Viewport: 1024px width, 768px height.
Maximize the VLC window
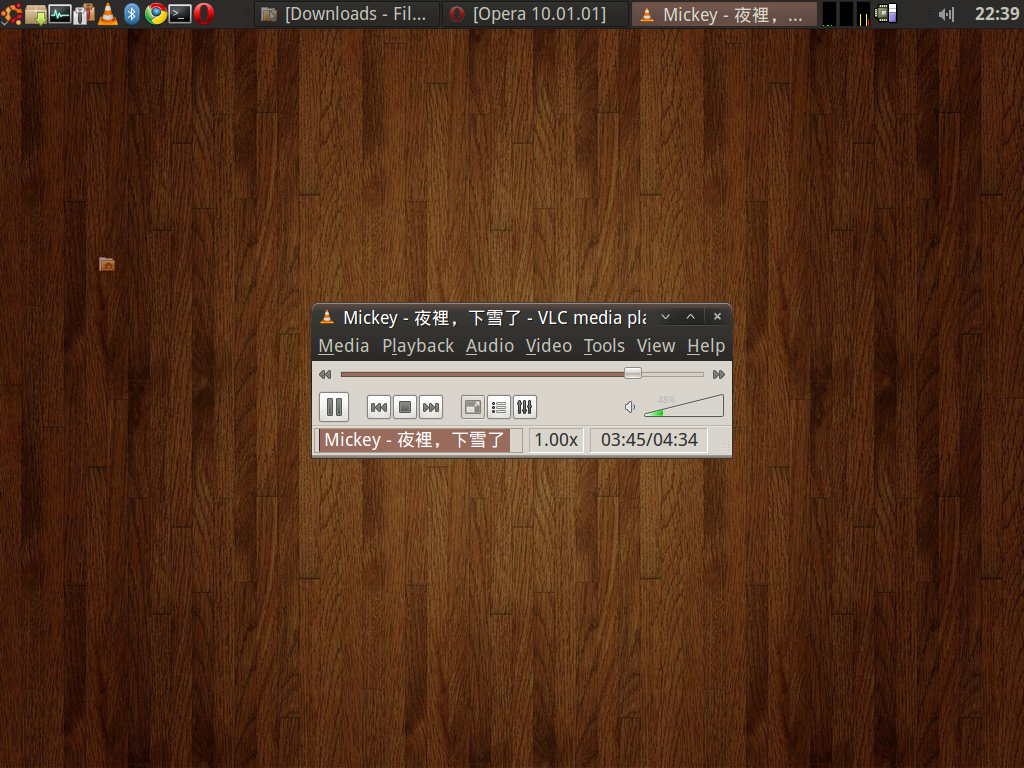[x=690, y=317]
